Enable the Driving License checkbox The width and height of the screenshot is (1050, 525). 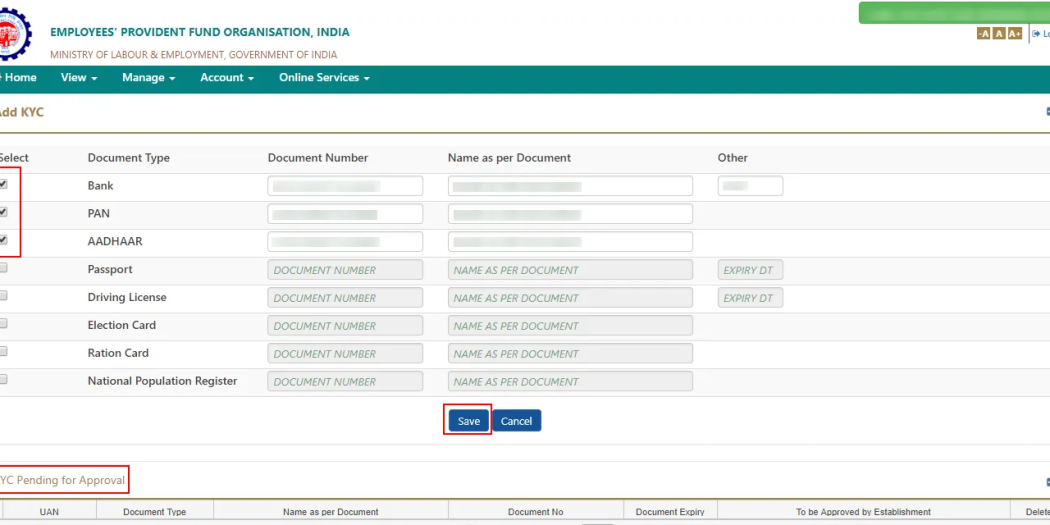(x=4, y=296)
